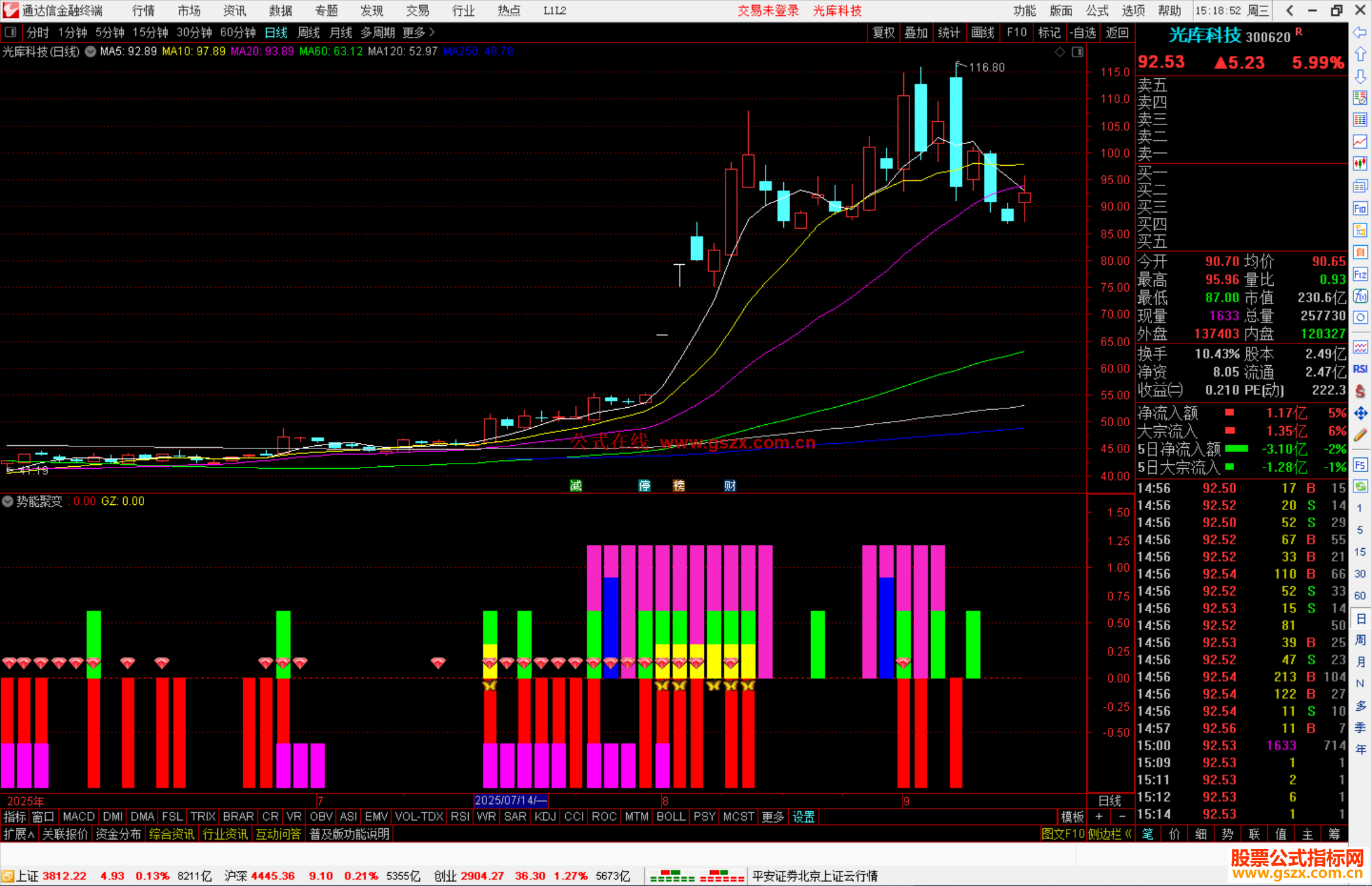This screenshot has height=886, width=1372.
Task: Click the 叠加 overlay button
Action: [916, 32]
